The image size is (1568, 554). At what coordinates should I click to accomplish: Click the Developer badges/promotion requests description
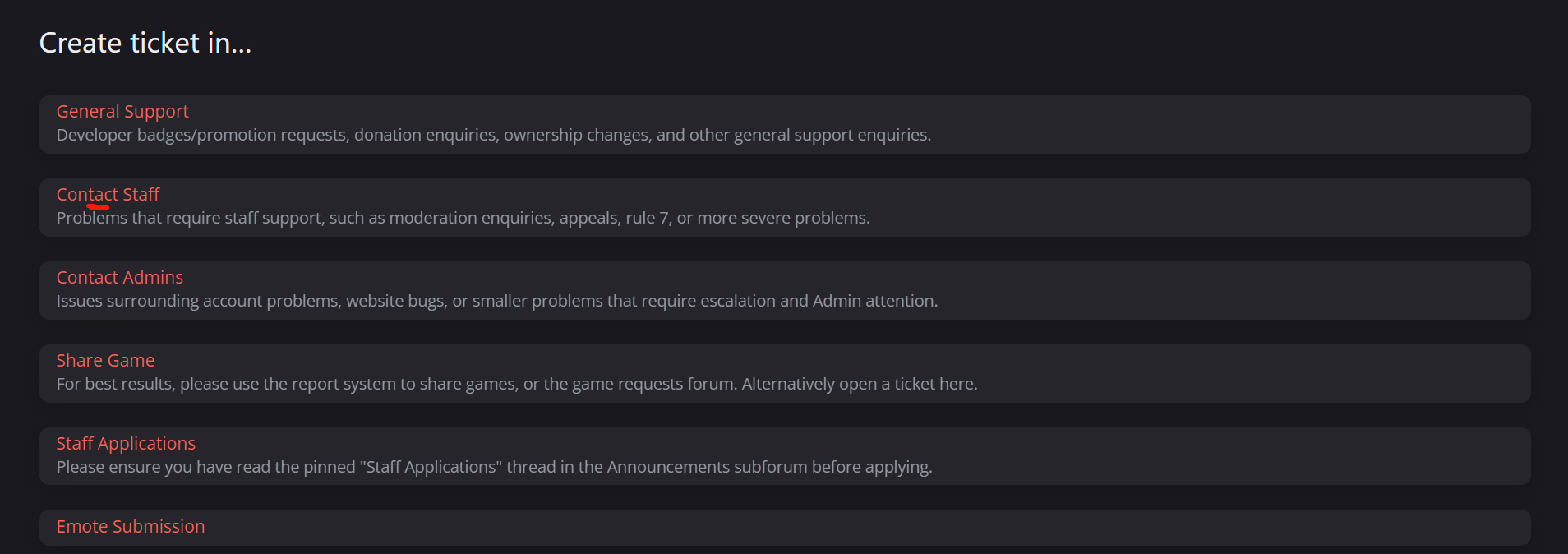(x=493, y=135)
